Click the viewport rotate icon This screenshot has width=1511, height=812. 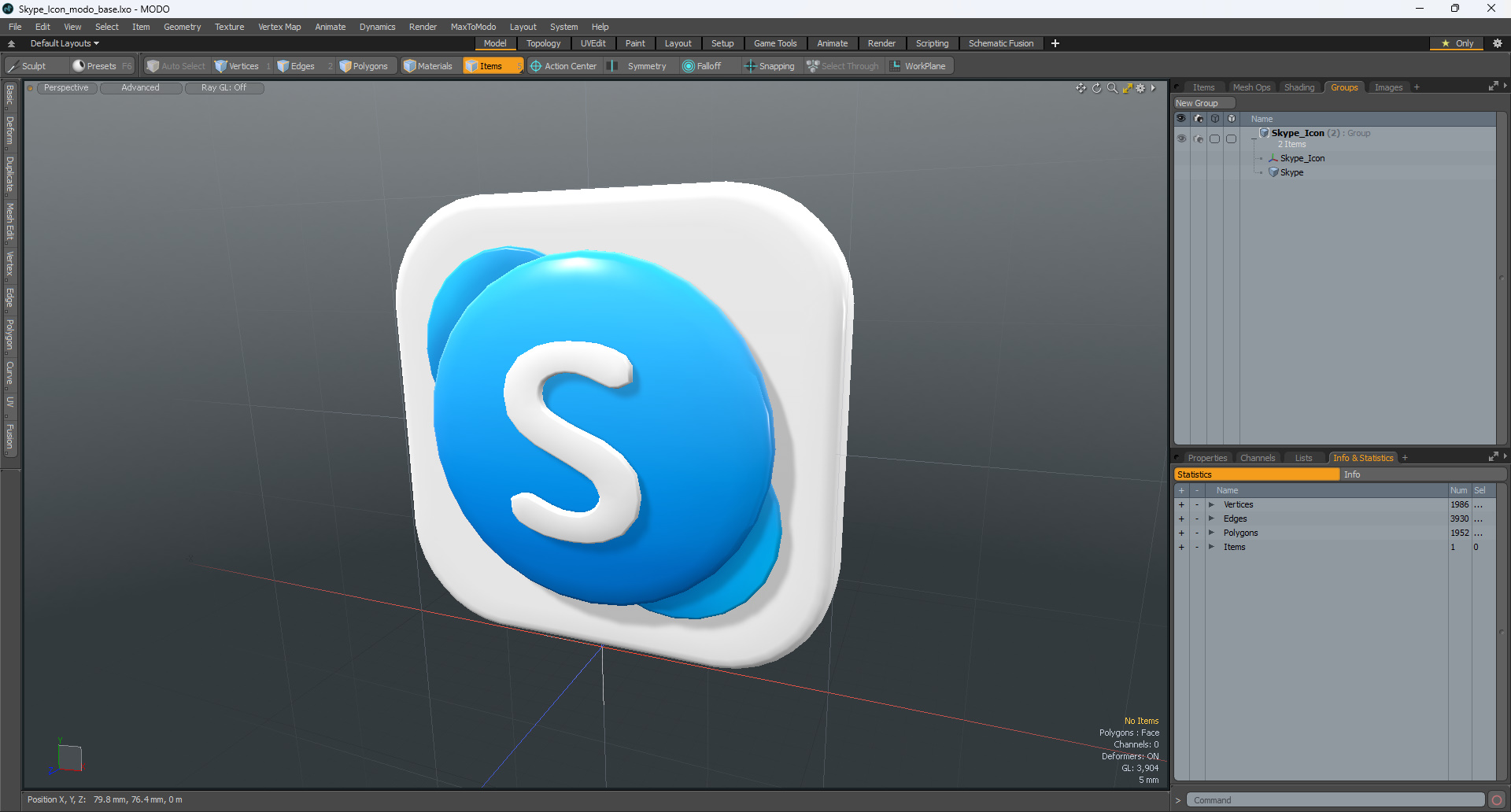pyautogui.click(x=1096, y=88)
